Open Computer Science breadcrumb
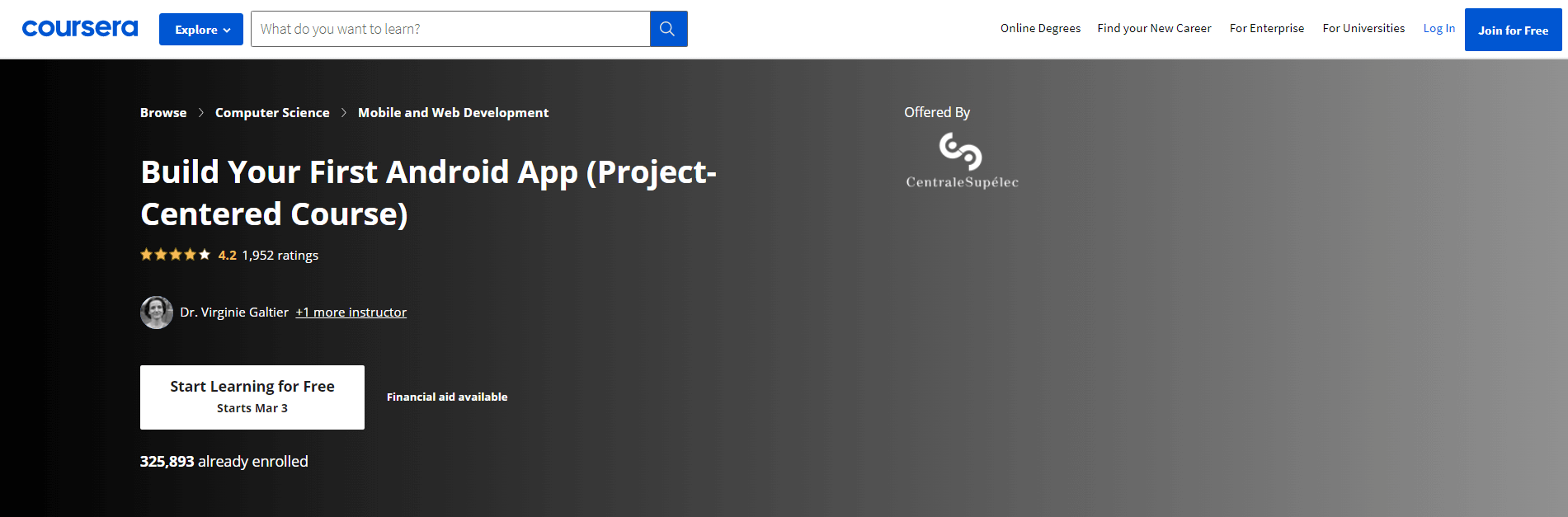The width and height of the screenshot is (1568, 517). [272, 113]
